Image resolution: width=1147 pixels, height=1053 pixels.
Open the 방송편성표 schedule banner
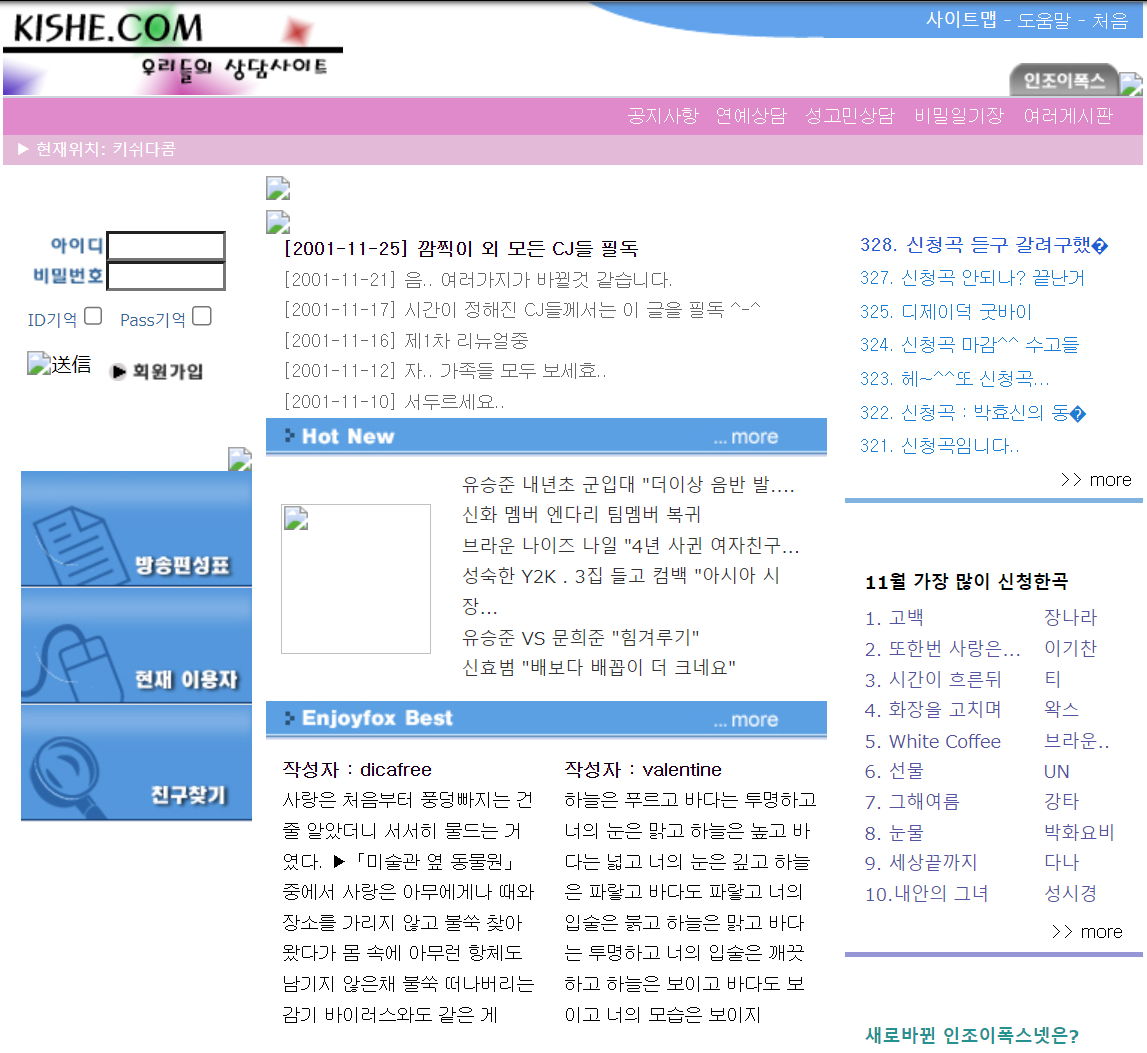pyautogui.click(x=136, y=529)
